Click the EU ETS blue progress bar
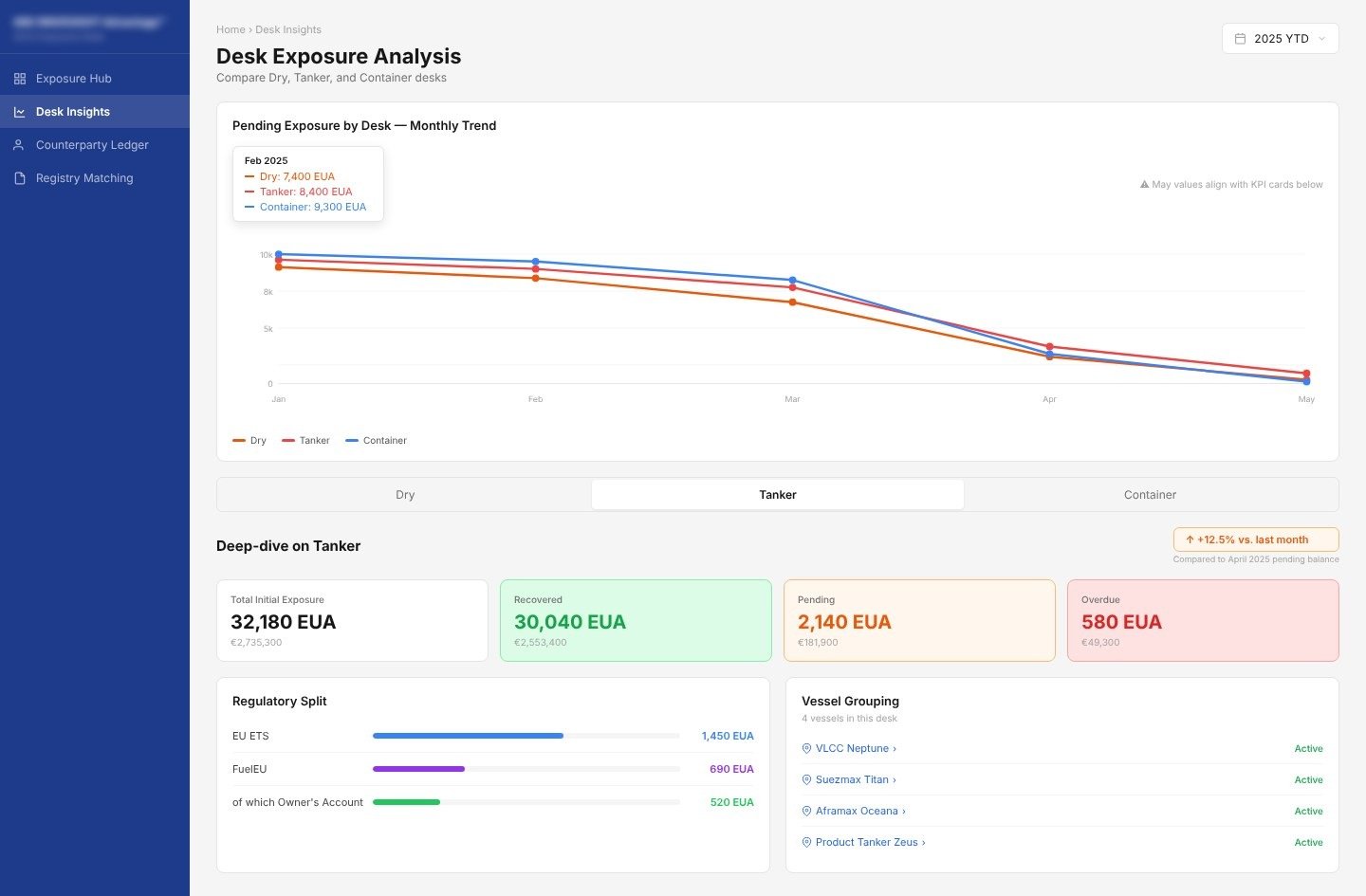 [468, 736]
